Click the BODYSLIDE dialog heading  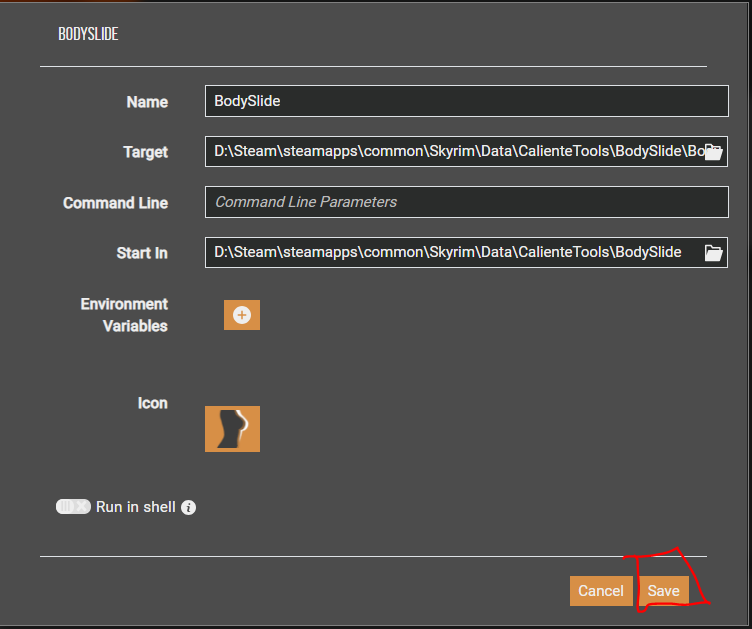pos(88,34)
